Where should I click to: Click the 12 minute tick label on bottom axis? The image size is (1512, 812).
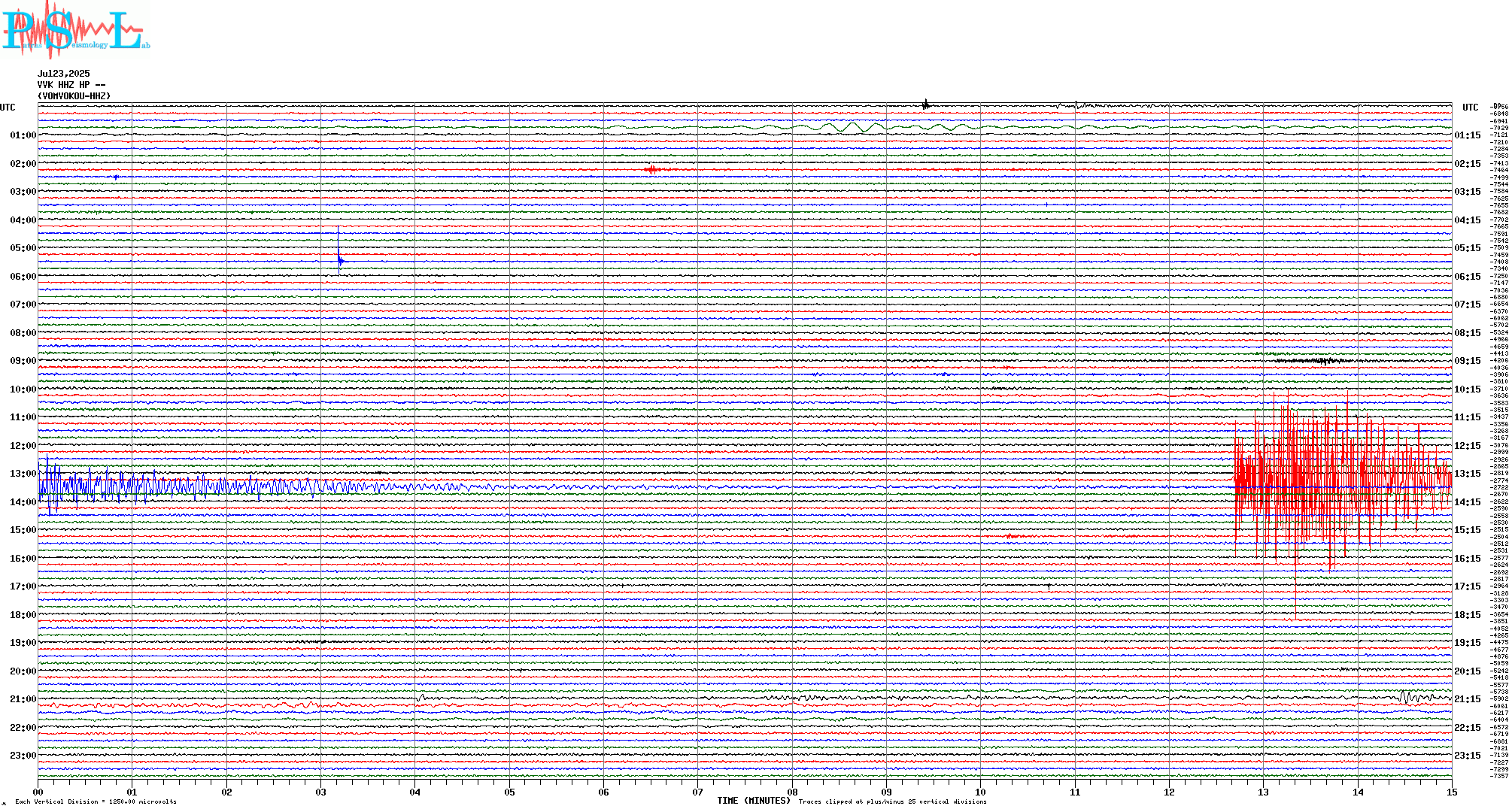click(x=1169, y=792)
